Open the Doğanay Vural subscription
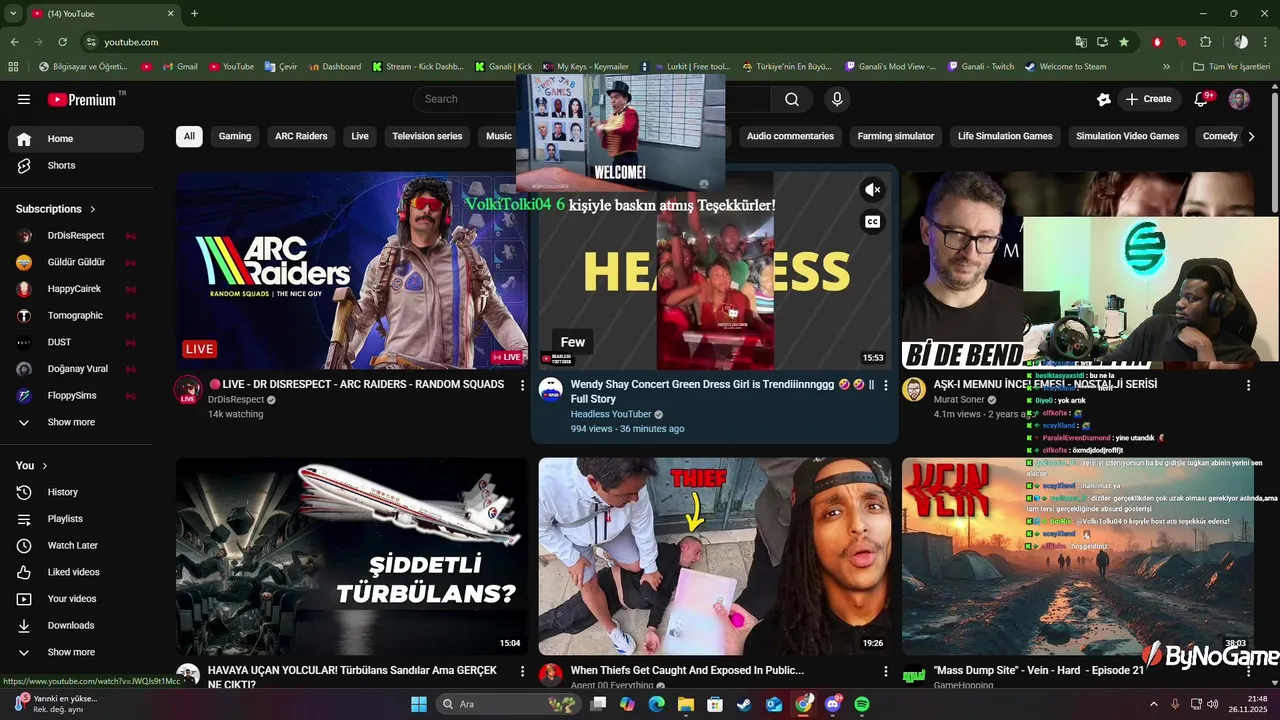The width and height of the screenshot is (1280, 720). (76, 369)
